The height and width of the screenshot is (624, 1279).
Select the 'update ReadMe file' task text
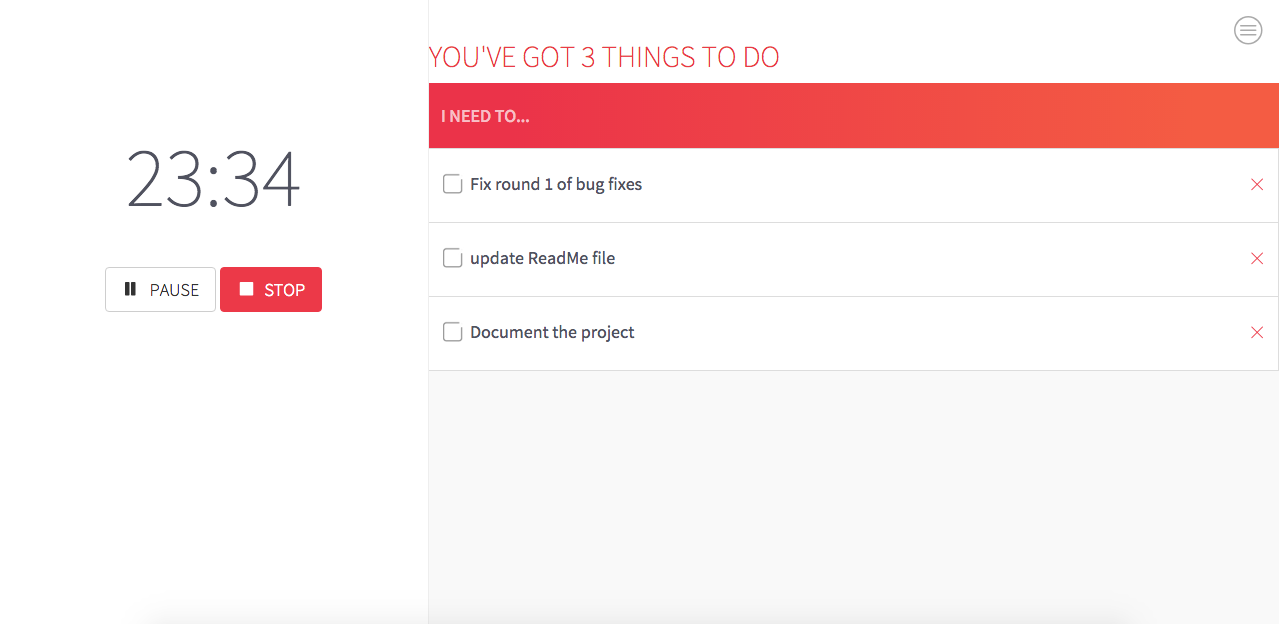click(x=543, y=258)
